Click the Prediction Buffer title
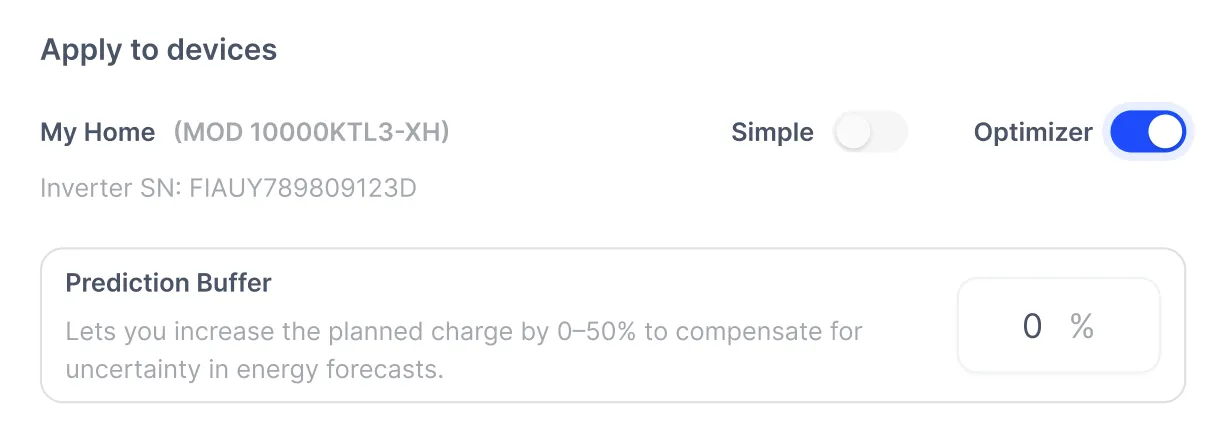The width and height of the screenshot is (1229, 427). click(x=168, y=283)
